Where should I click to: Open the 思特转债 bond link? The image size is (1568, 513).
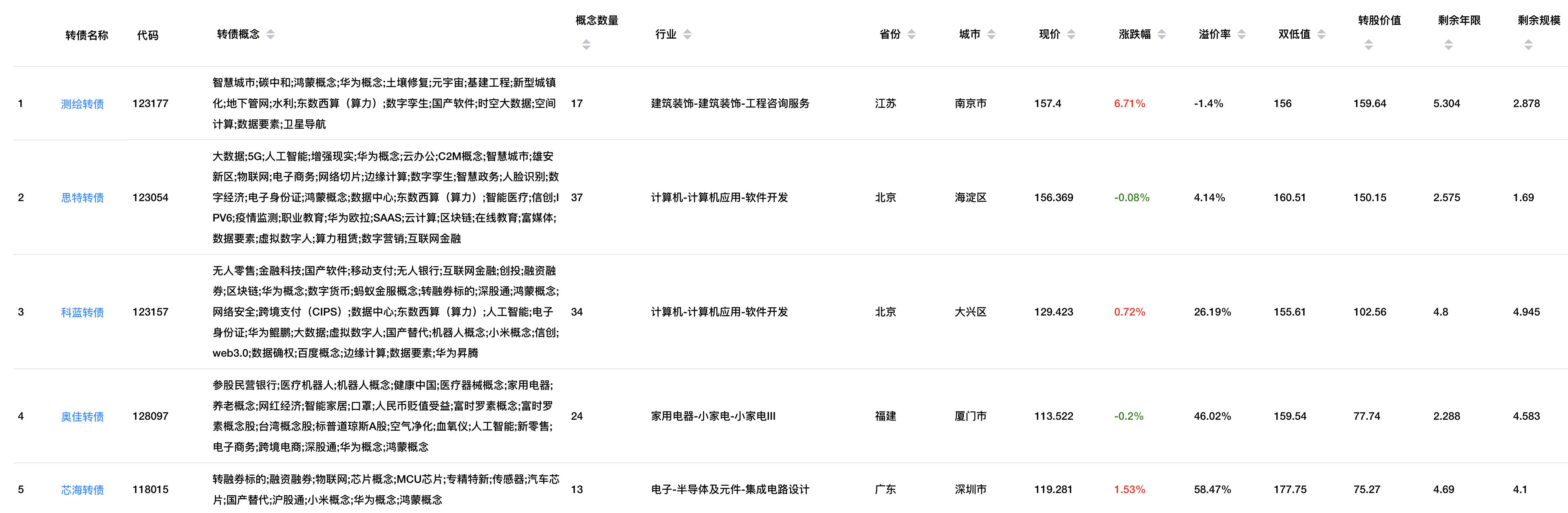pyautogui.click(x=82, y=198)
